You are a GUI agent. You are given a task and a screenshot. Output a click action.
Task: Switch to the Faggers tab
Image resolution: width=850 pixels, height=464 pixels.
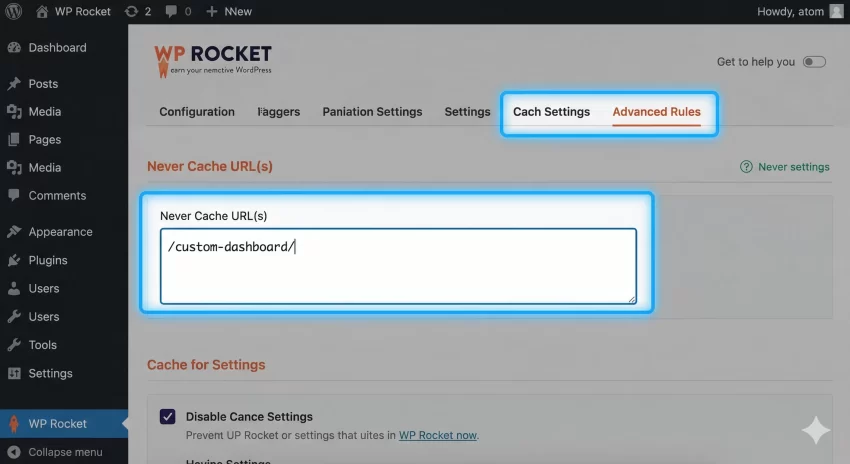279,112
